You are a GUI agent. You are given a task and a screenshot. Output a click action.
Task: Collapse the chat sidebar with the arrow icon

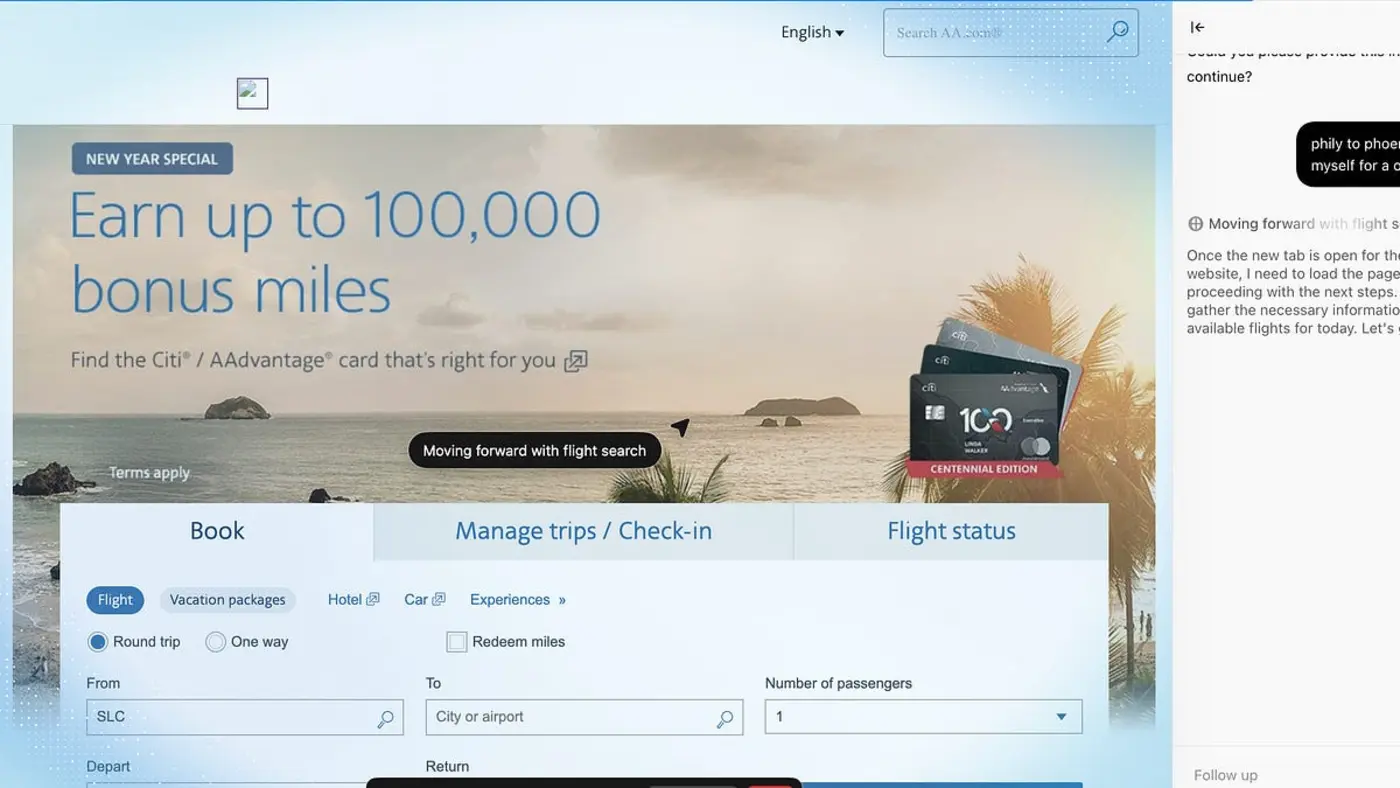point(1197,27)
